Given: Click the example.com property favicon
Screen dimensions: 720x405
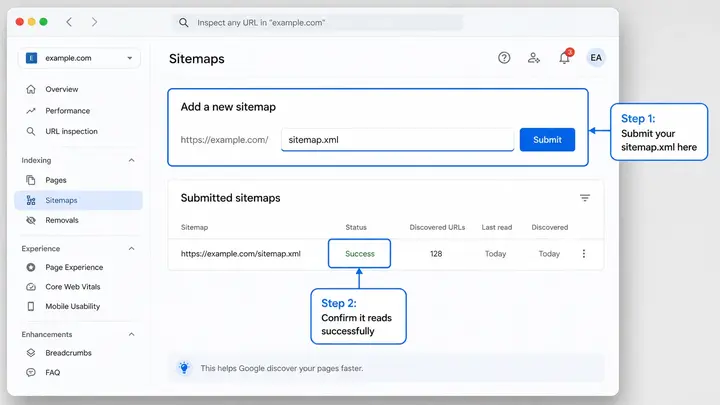Looking at the screenshot, I should 31,58.
